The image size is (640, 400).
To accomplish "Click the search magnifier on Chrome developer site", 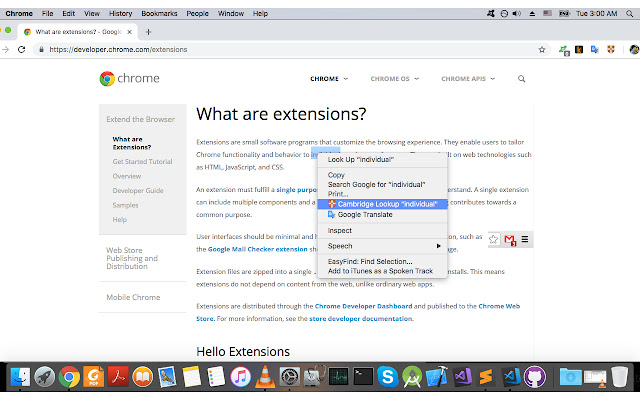I will 521,78.
